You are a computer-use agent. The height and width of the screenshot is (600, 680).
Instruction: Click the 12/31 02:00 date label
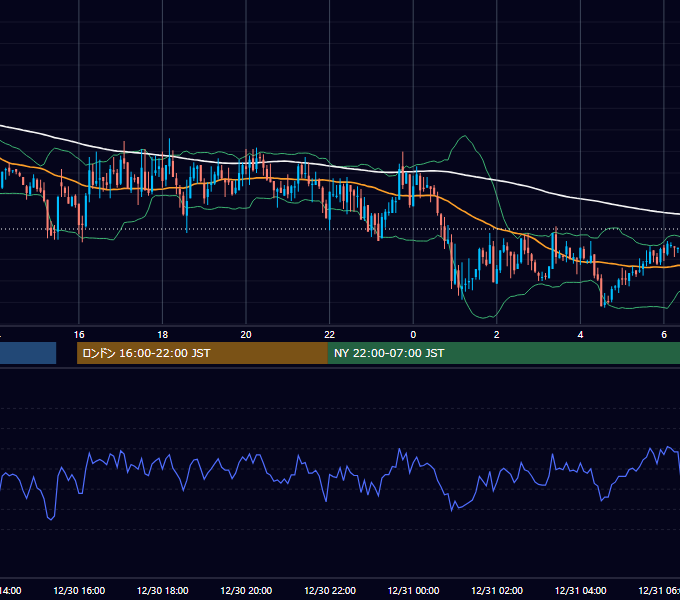coord(497,590)
